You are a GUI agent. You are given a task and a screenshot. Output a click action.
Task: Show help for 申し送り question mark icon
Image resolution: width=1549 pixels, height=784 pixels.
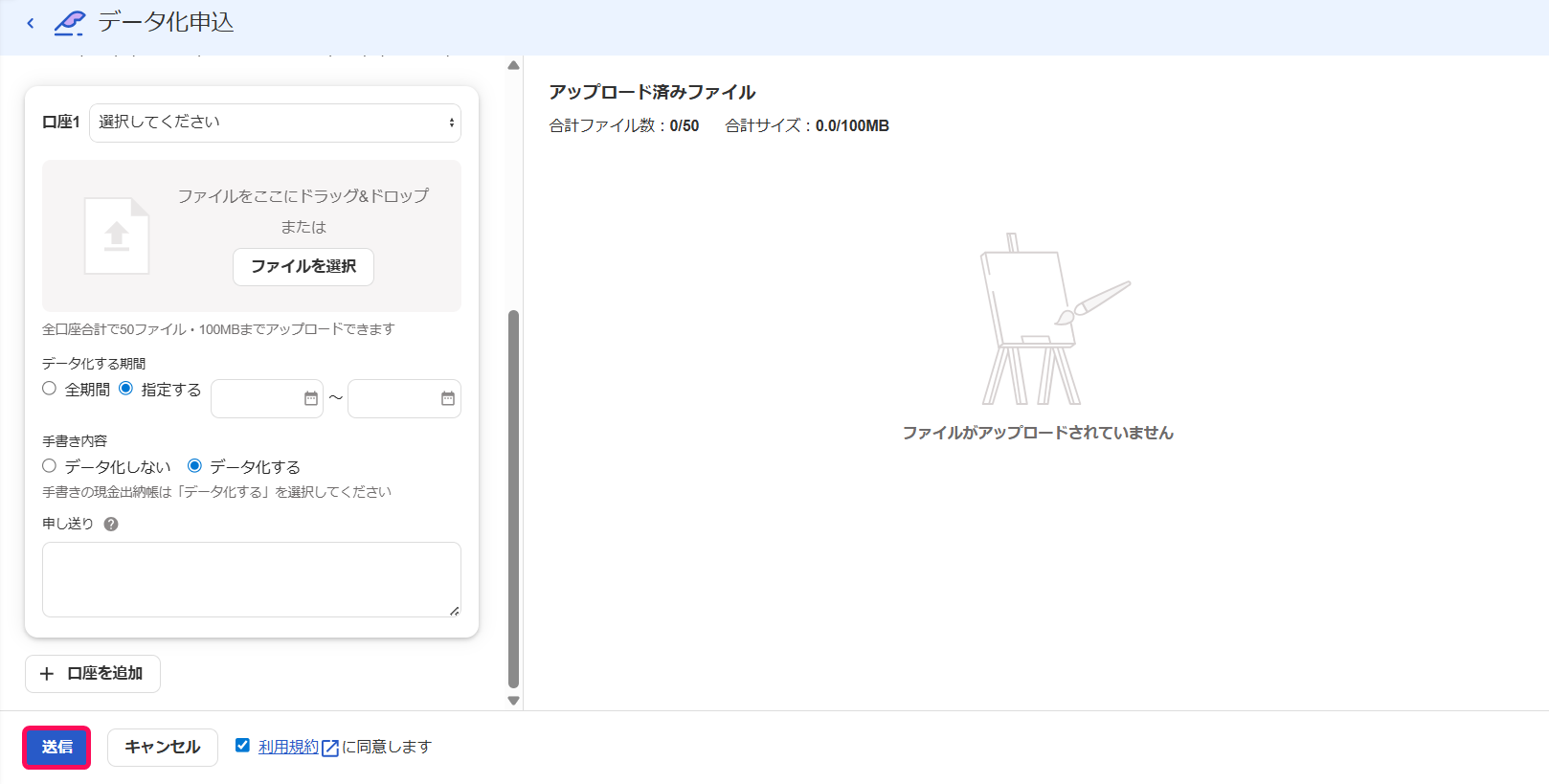[x=111, y=524]
